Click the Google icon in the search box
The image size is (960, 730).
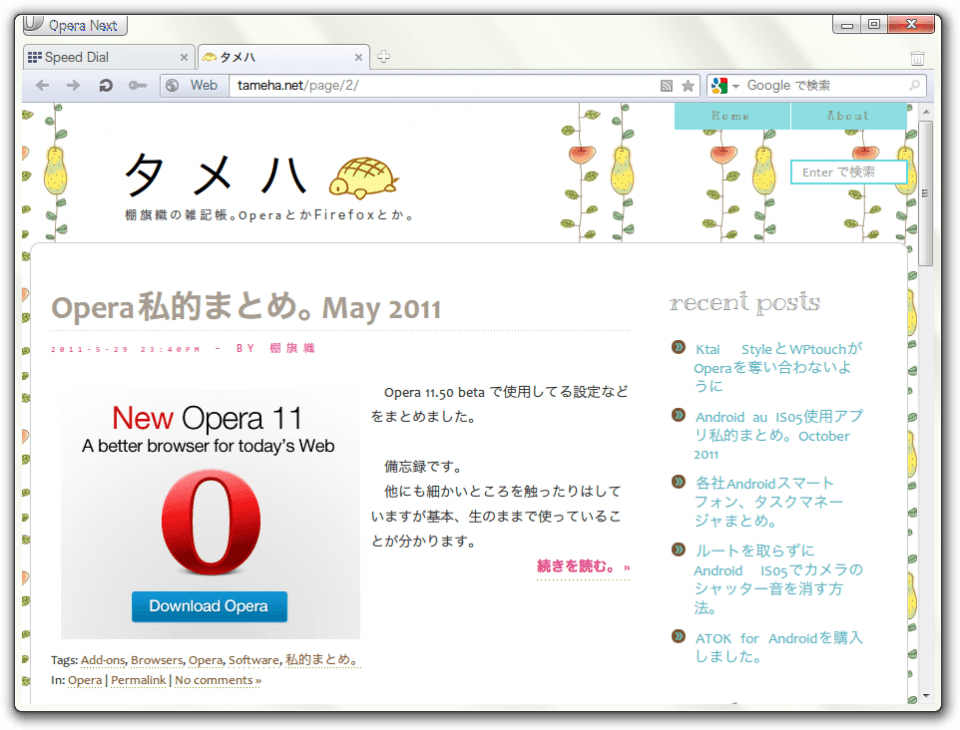point(720,85)
